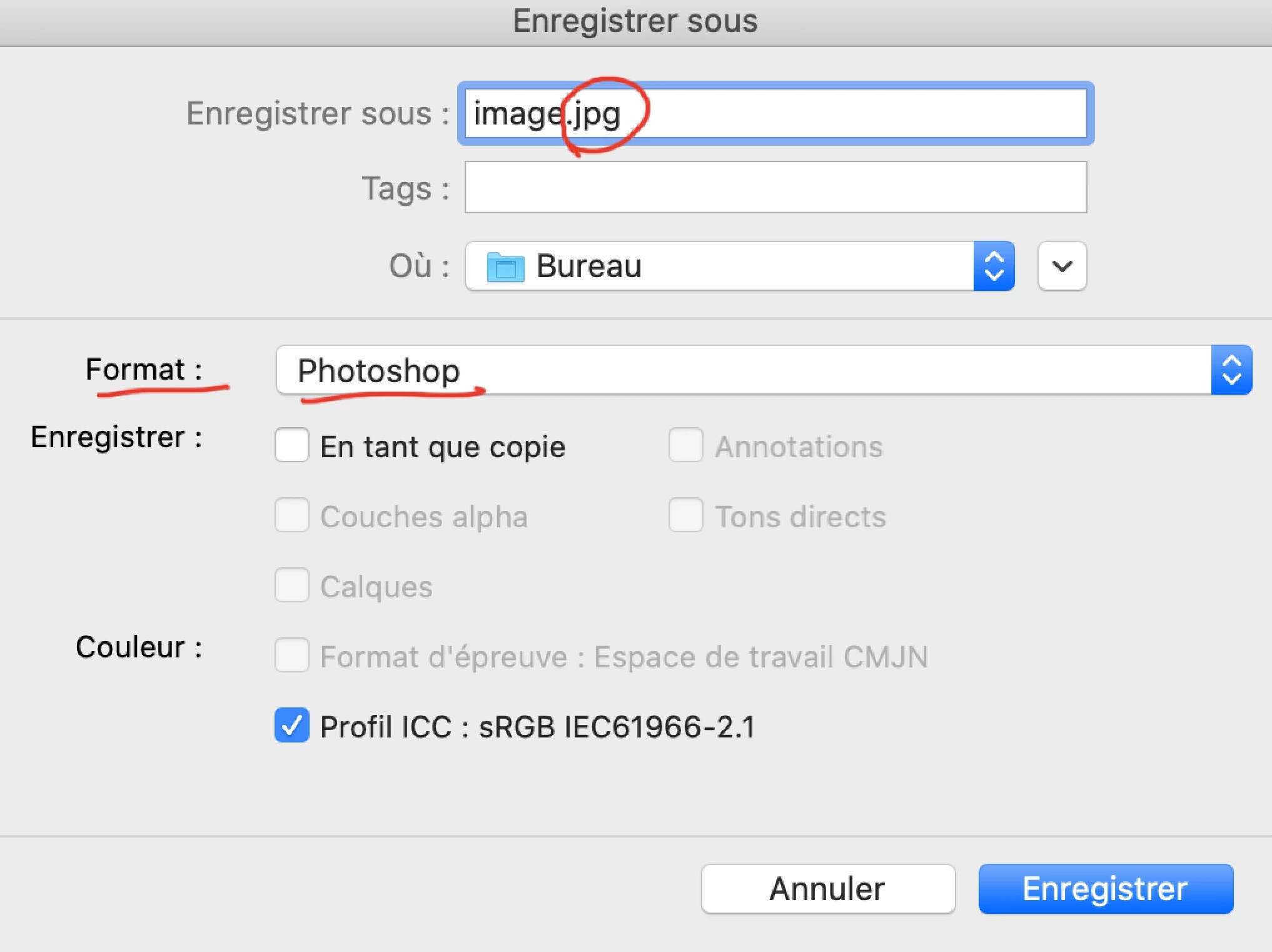
Task: Click the blue arrows on Format popup
Action: (1231, 370)
